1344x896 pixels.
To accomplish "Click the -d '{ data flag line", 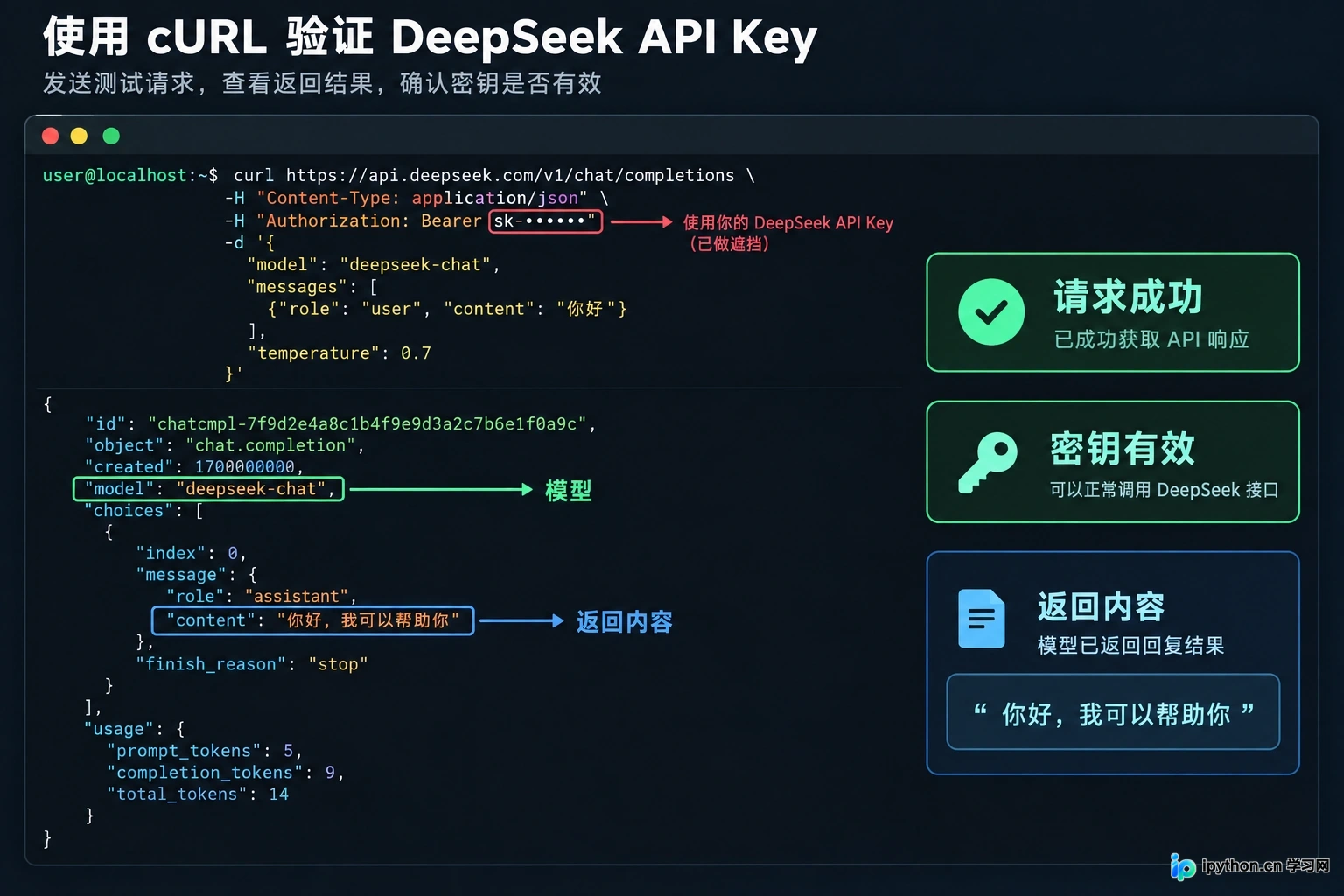I will [249, 243].
